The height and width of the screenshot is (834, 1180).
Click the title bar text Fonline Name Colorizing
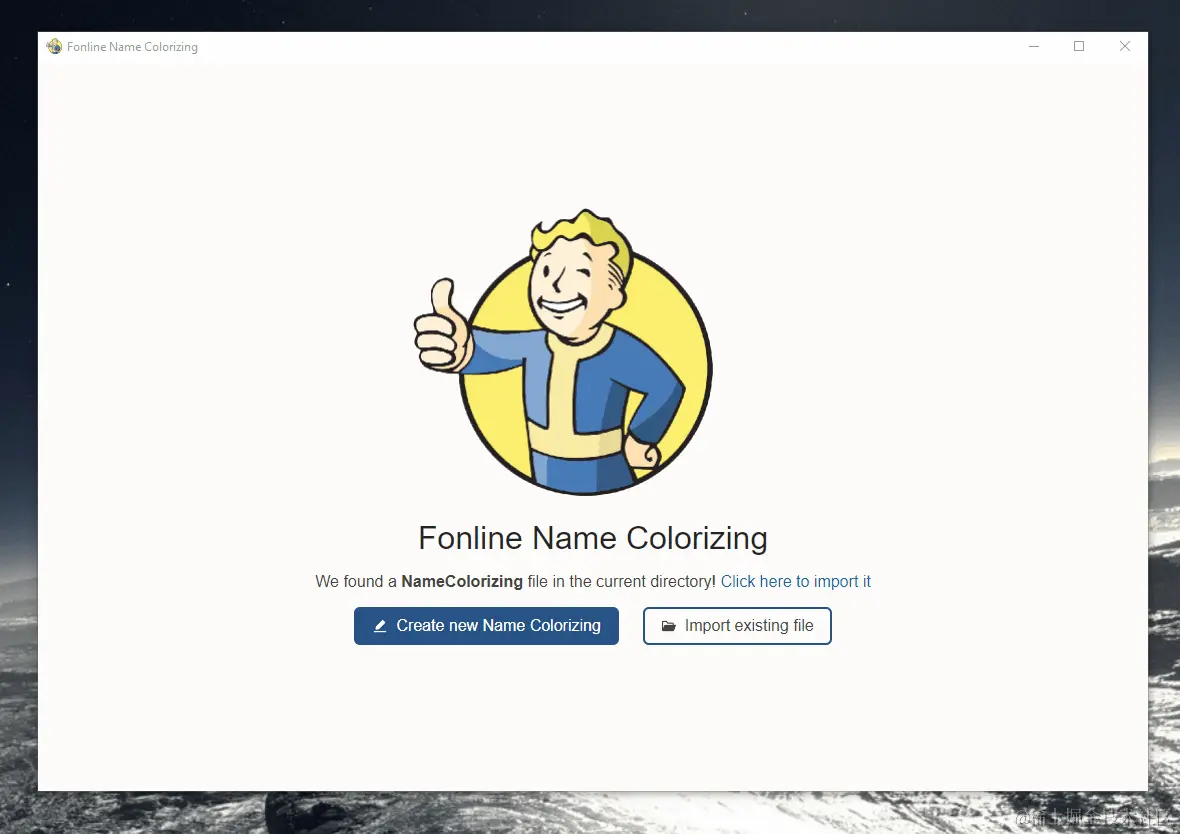pyautogui.click(x=132, y=47)
